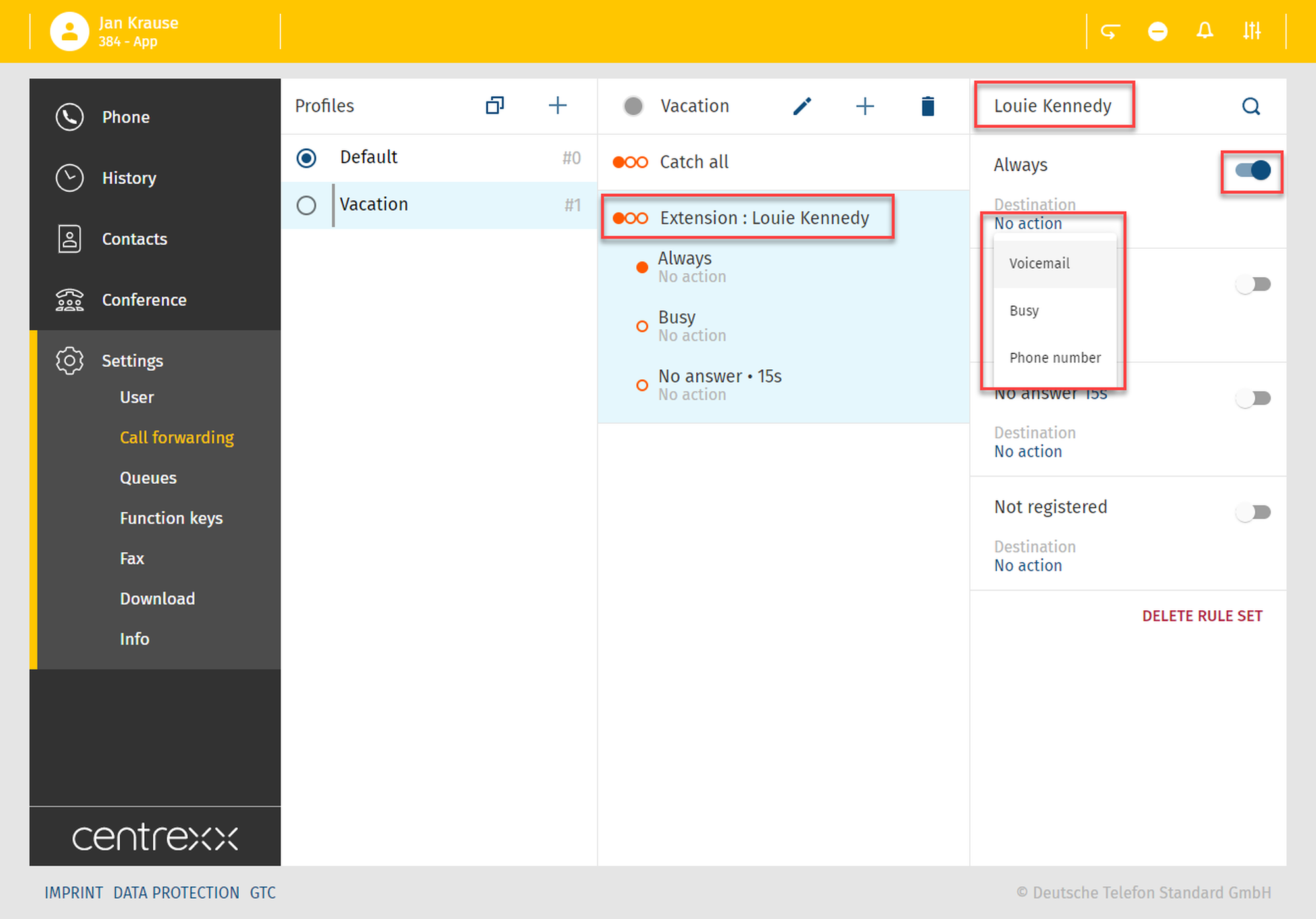Delete Vacation profile with trash icon
This screenshot has width=1316, height=919.
[928, 106]
